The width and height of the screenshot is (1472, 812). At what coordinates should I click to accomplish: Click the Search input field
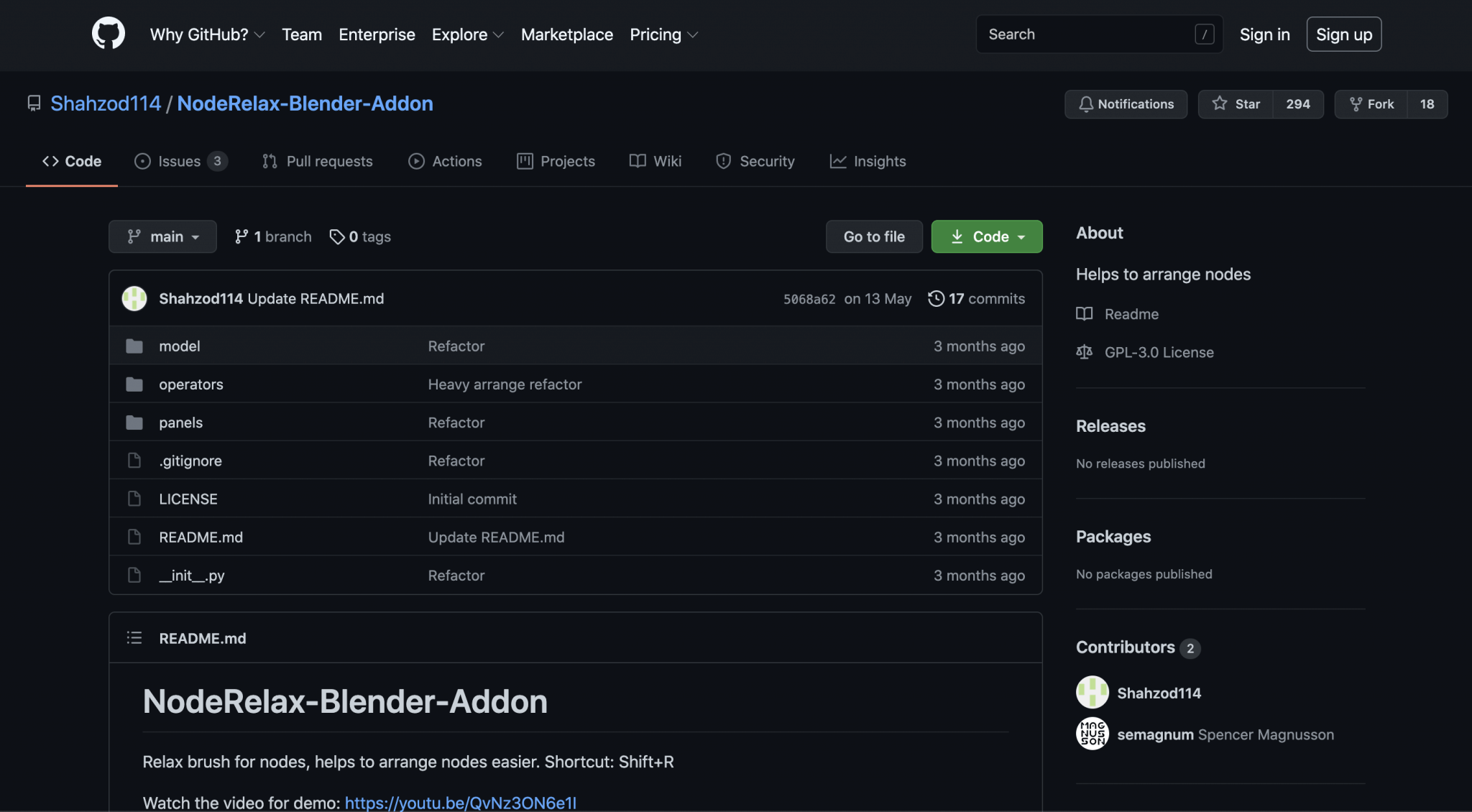coord(1085,34)
